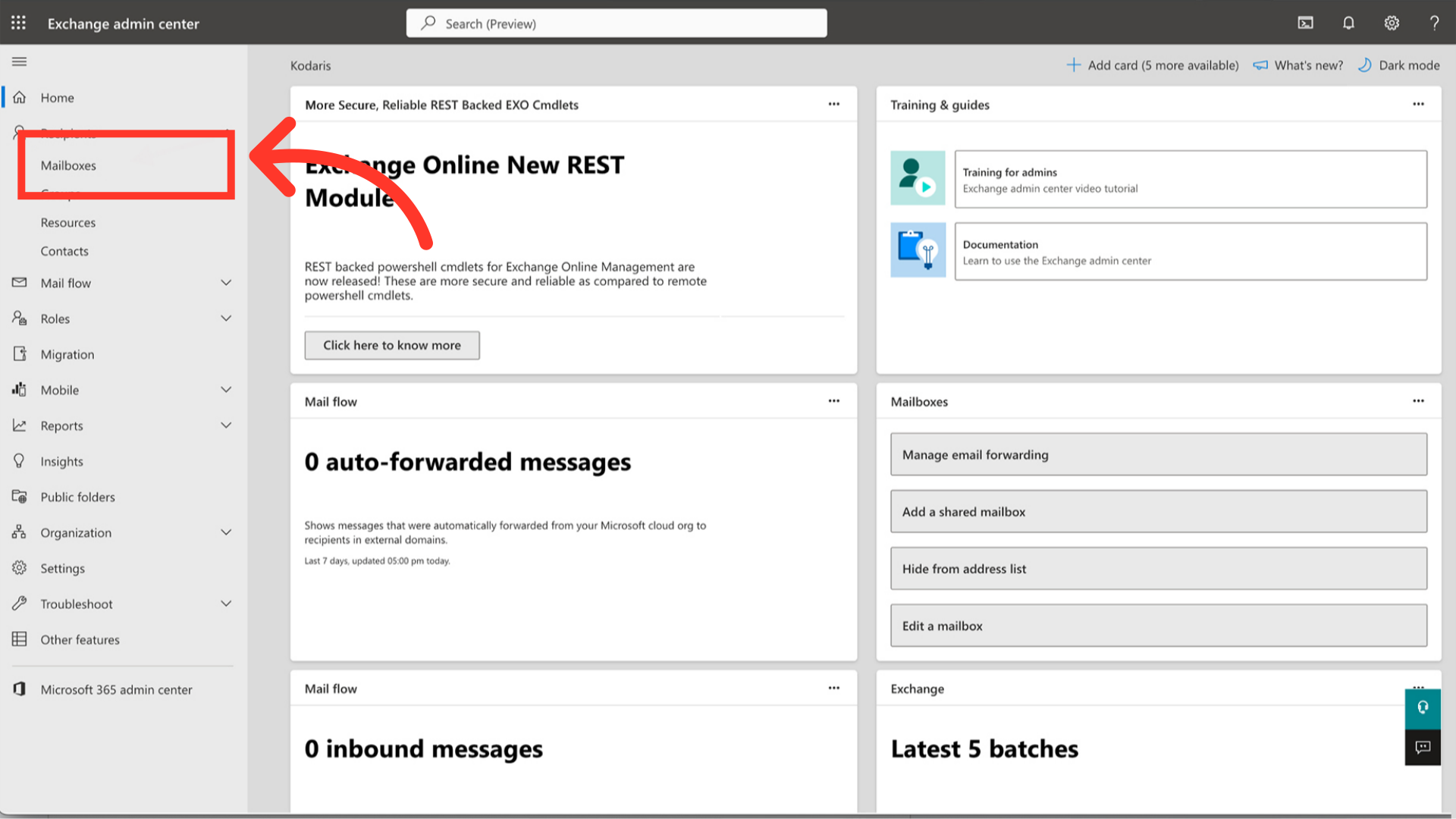This screenshot has width=1456, height=819.
Task: Click Add a shared mailbox
Action: pyautogui.click(x=1158, y=512)
